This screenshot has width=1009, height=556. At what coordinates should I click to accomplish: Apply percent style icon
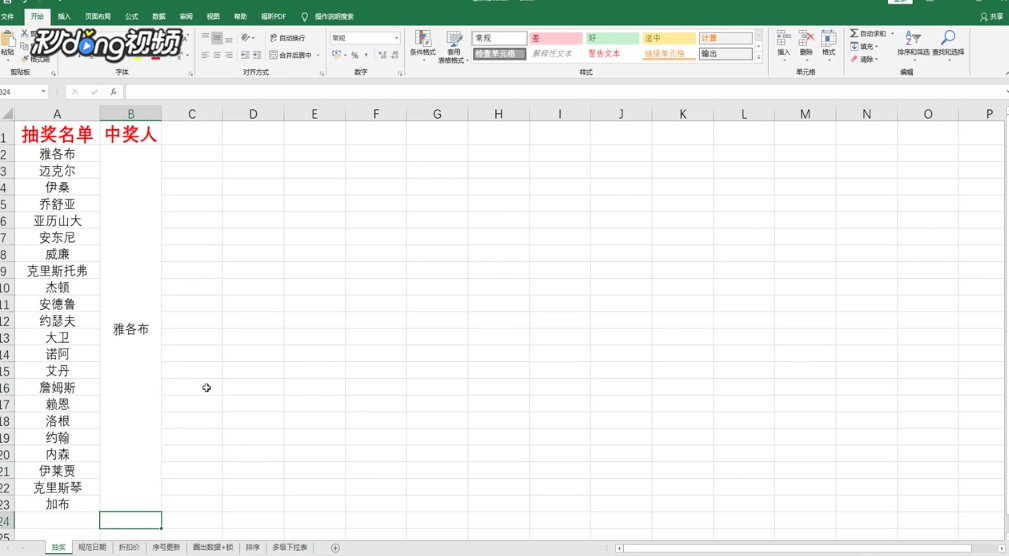point(355,55)
